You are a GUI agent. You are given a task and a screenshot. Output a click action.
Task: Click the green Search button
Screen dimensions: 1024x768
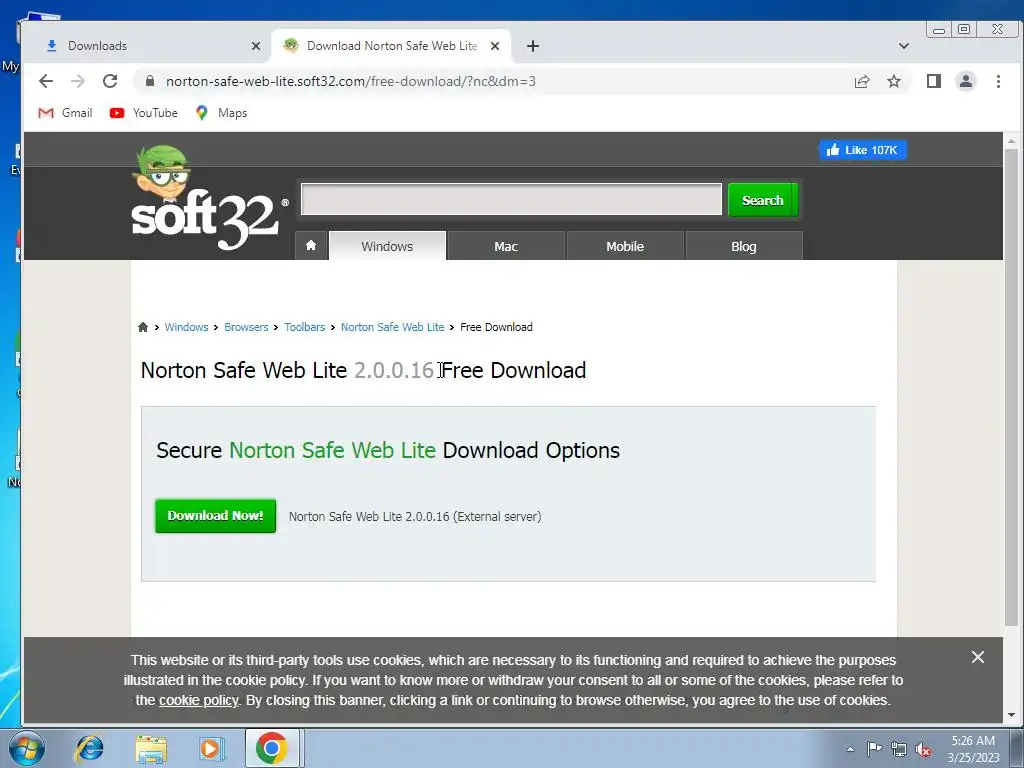coord(763,200)
